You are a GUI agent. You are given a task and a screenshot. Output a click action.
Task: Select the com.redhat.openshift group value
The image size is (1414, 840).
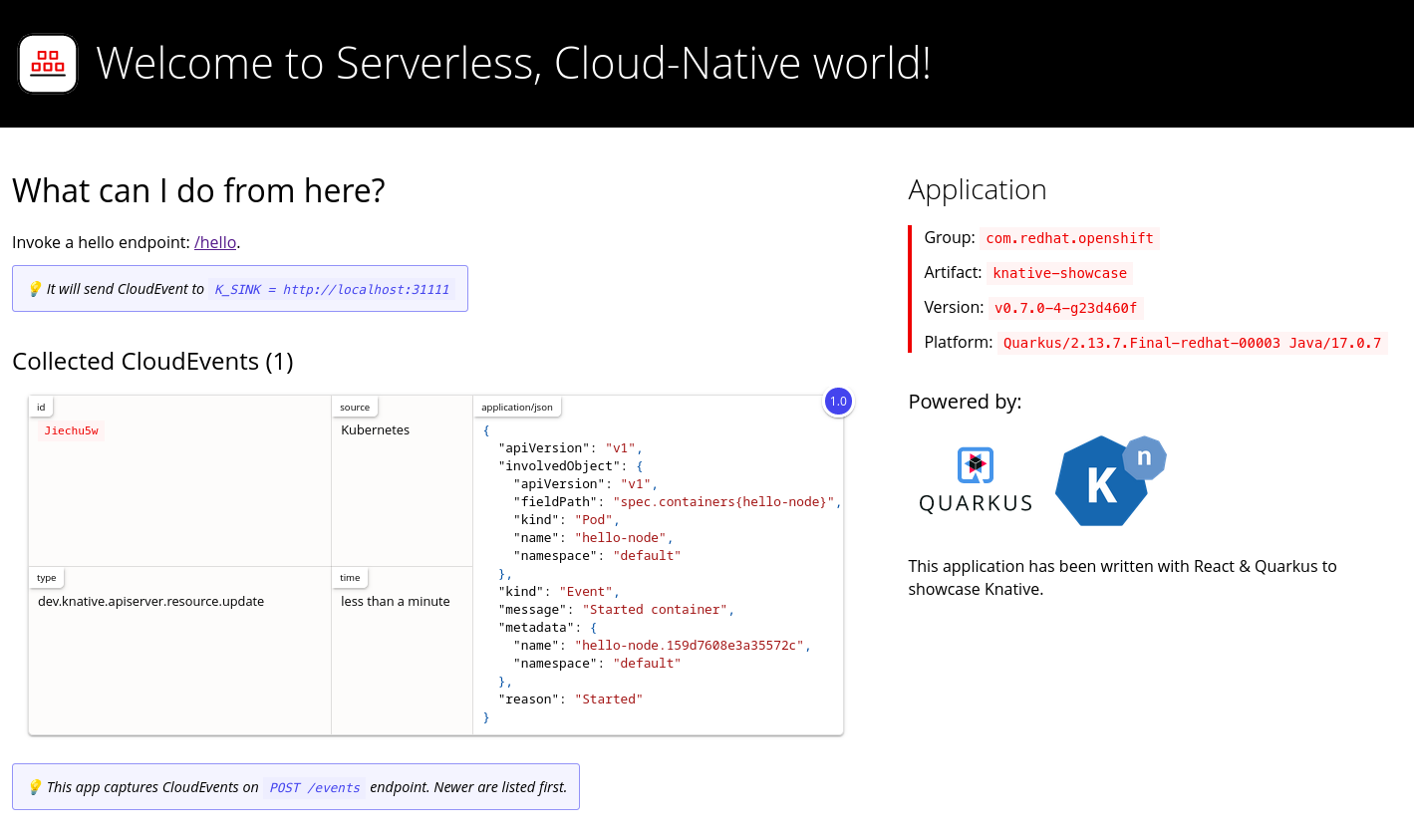point(1069,238)
